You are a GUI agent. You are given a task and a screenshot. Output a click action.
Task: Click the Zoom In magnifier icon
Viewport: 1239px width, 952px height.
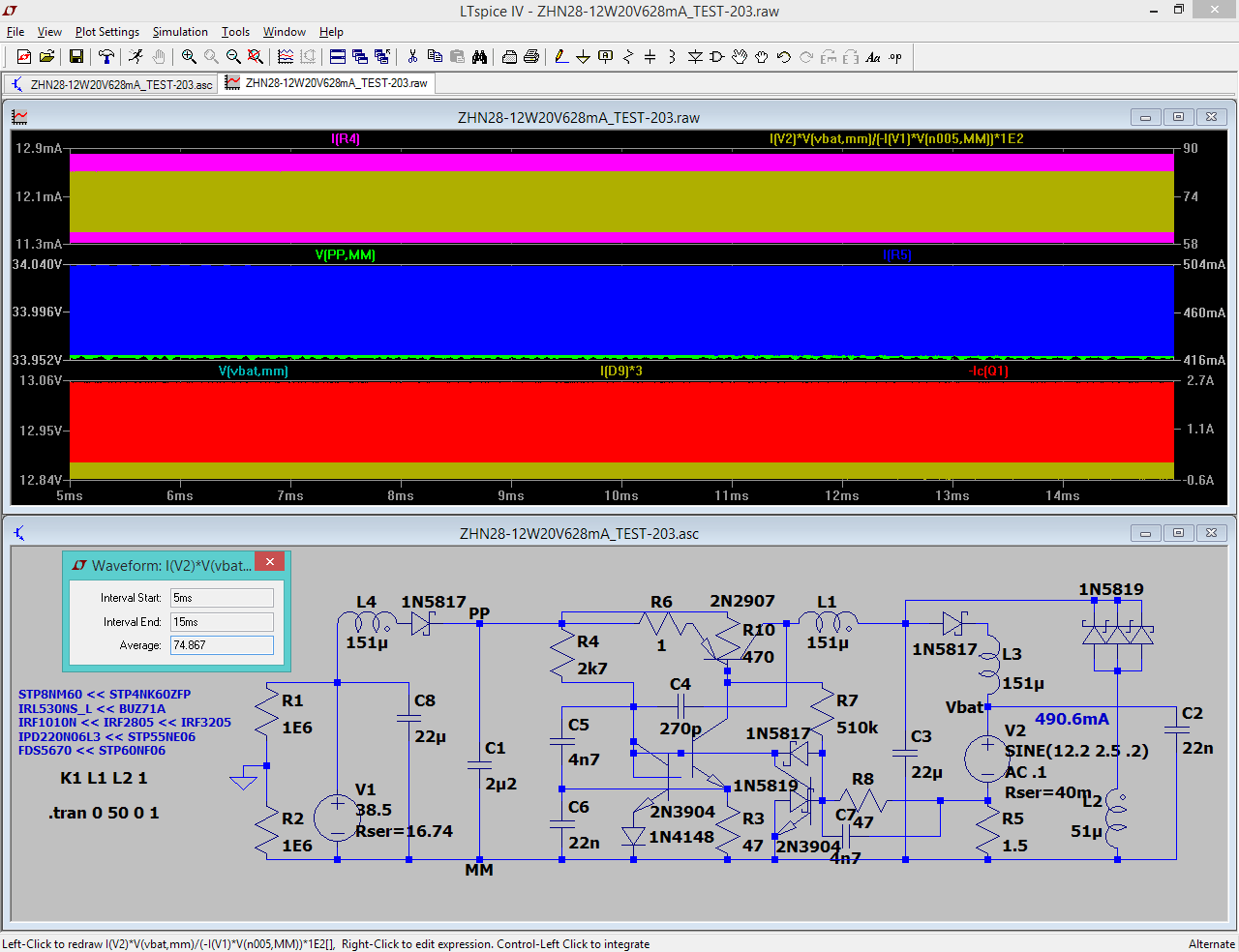[x=189, y=57]
